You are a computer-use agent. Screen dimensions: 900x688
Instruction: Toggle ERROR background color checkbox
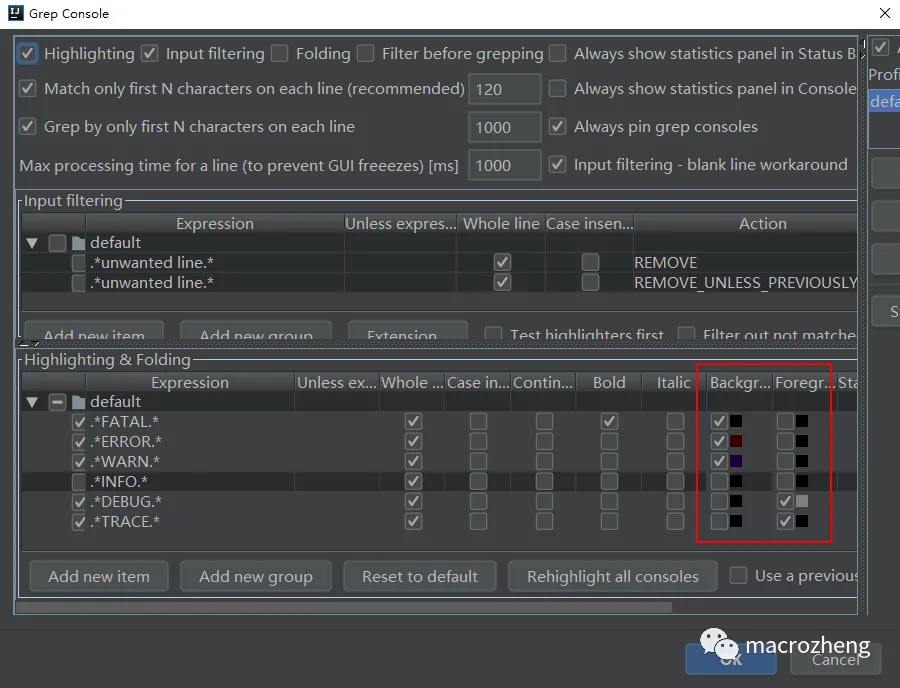click(x=719, y=441)
